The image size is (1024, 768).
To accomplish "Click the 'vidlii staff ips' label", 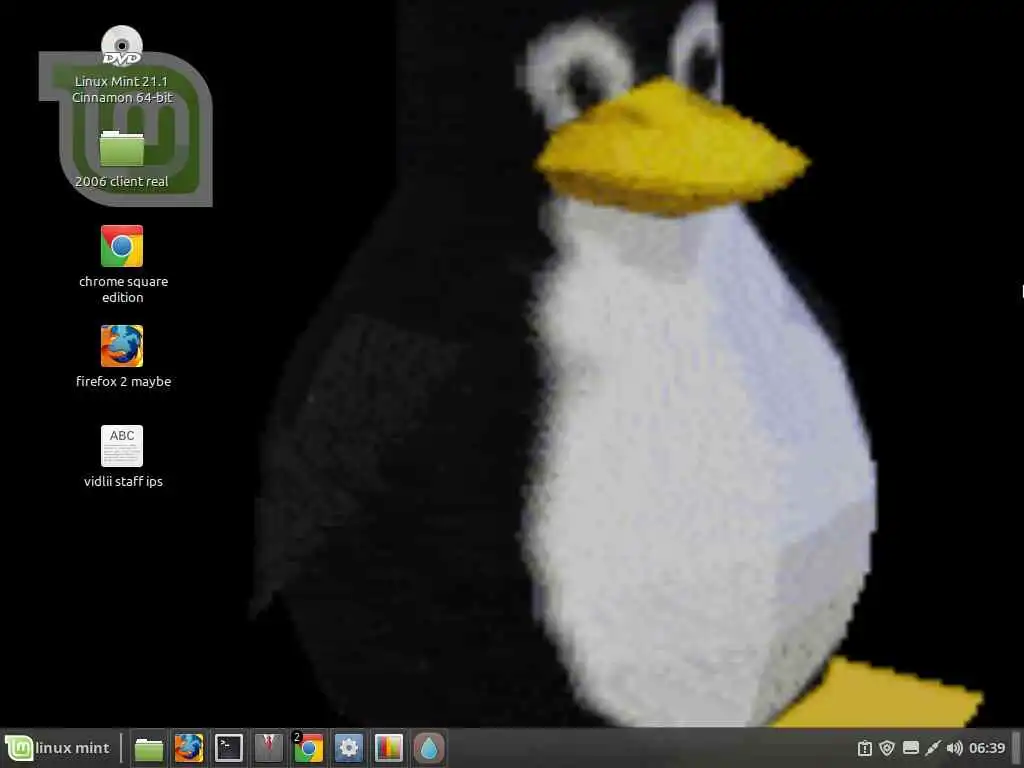I will coord(123,481).
